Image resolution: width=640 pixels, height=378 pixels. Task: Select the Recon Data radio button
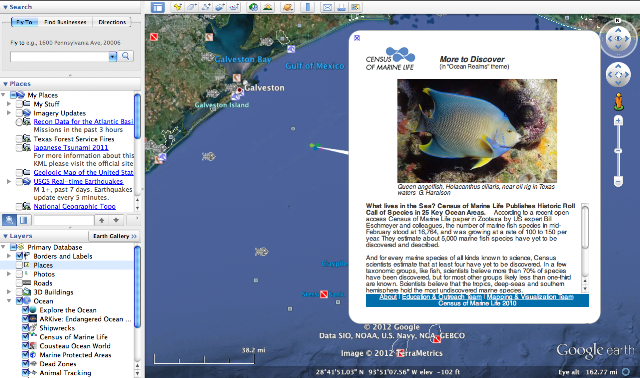pos(19,122)
